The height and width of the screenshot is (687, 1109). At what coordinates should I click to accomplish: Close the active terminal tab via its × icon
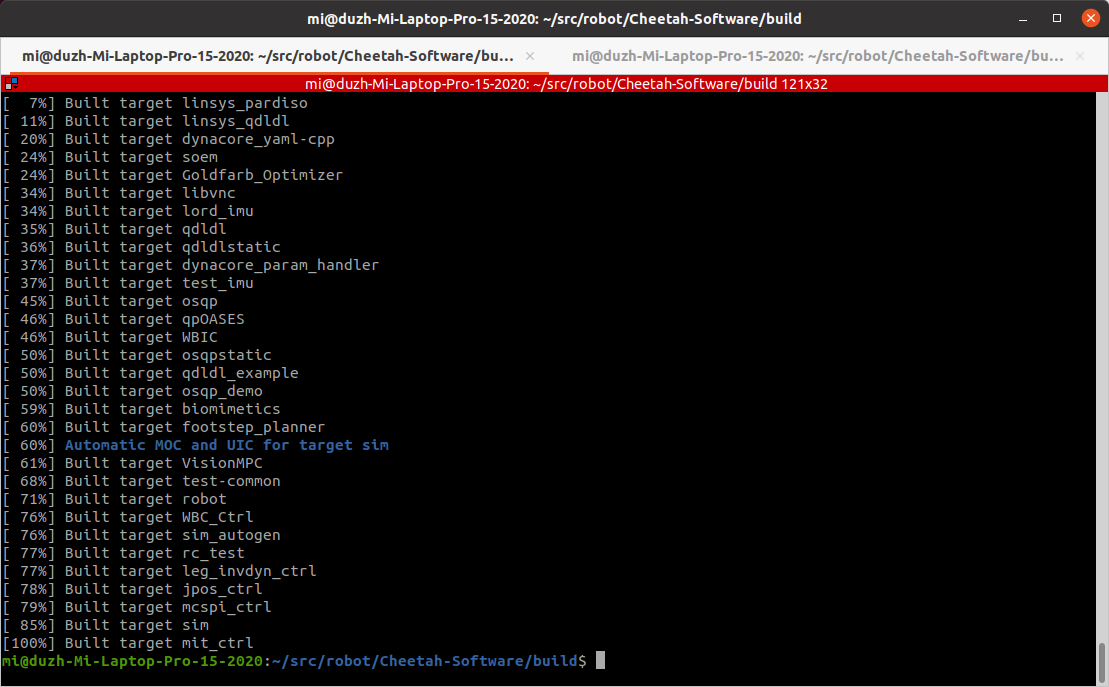pyautogui.click(x=529, y=57)
